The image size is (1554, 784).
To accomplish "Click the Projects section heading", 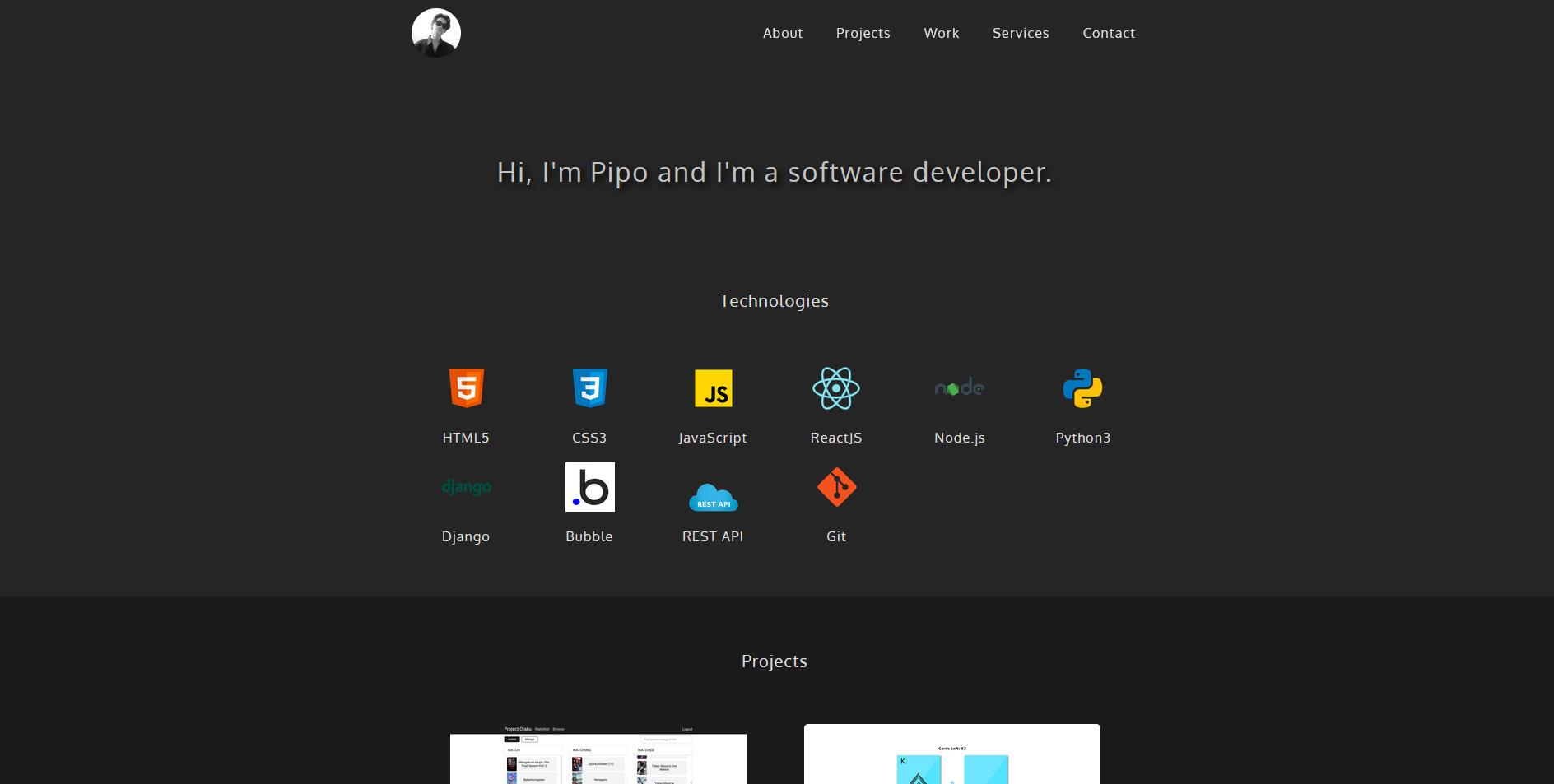I will tap(774, 661).
